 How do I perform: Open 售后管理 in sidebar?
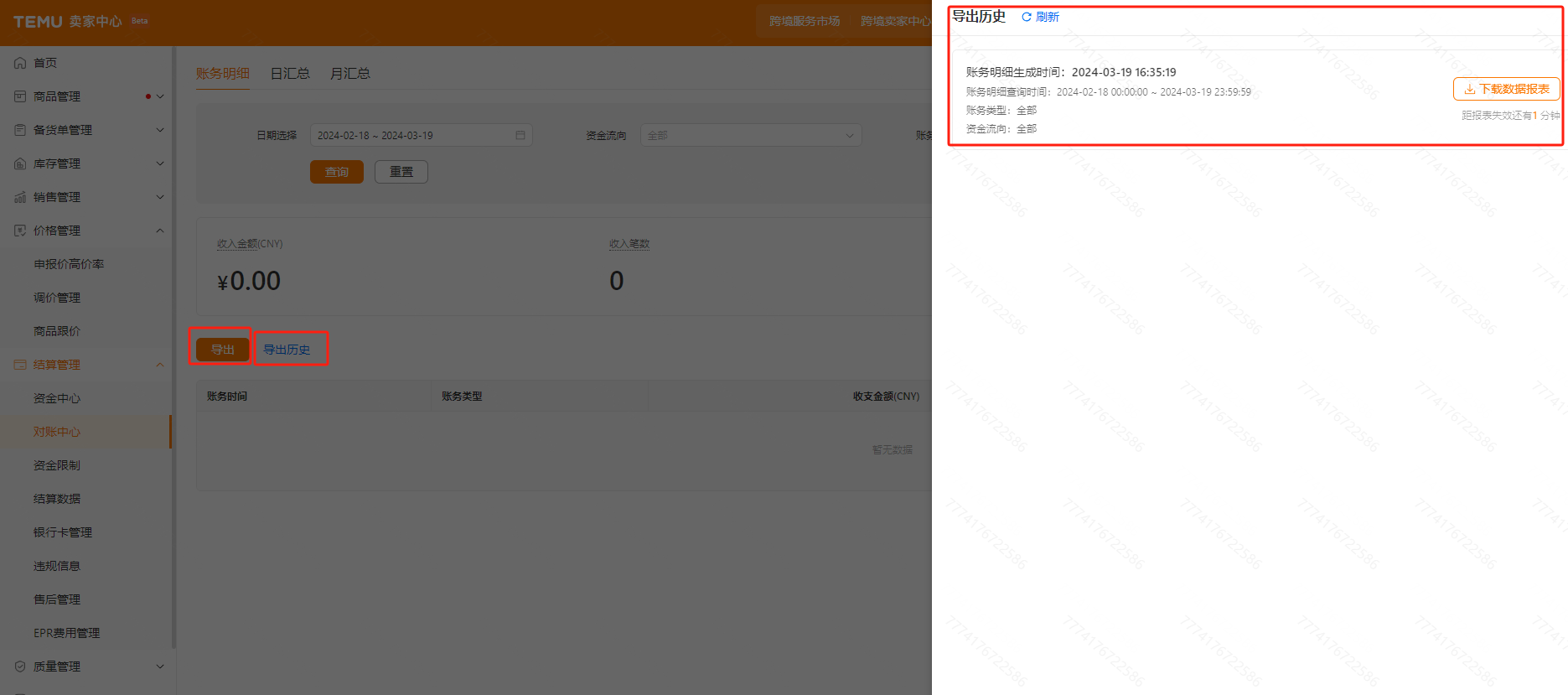point(57,599)
